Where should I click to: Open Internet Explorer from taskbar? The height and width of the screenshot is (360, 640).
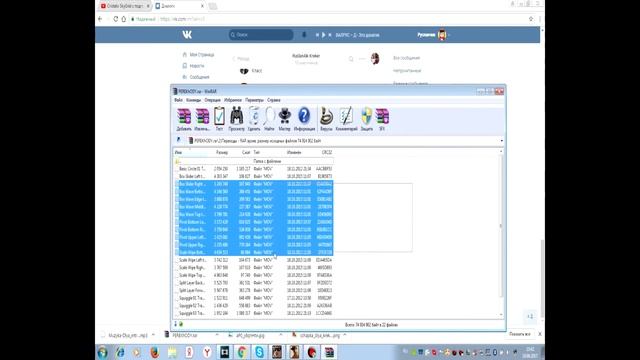(x=120, y=352)
